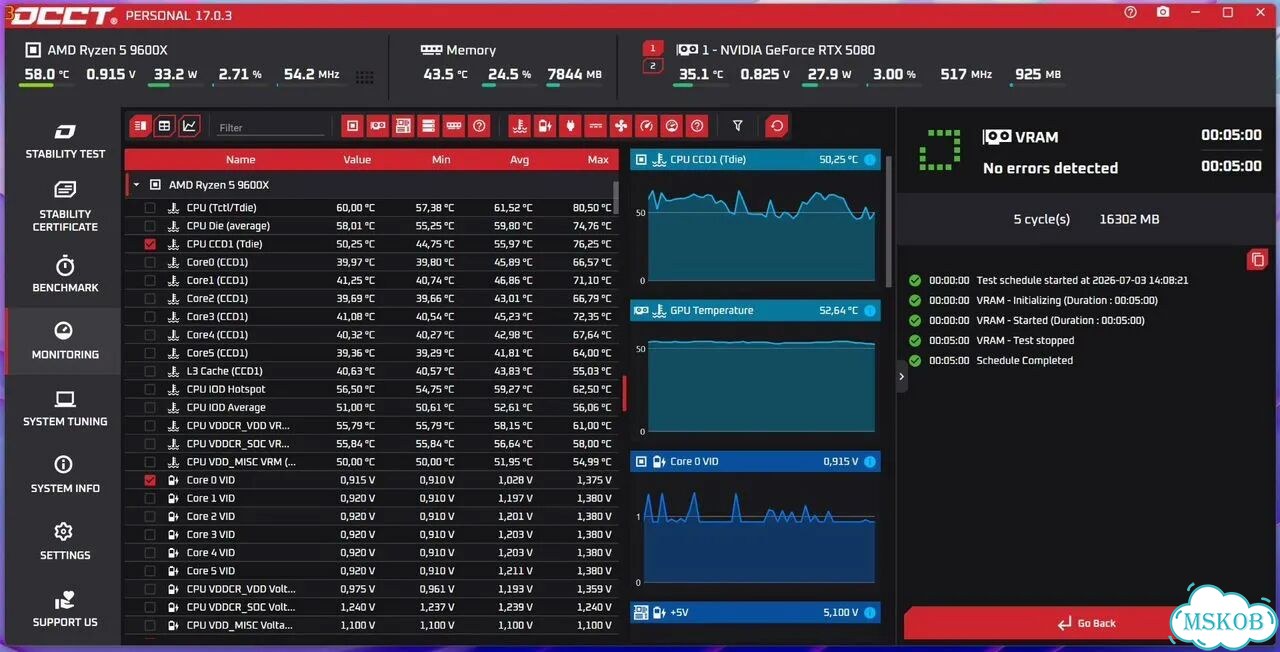This screenshot has width=1280, height=652.
Task: Toggle the blue dot on Core 0 VID graph
Action: (x=869, y=462)
